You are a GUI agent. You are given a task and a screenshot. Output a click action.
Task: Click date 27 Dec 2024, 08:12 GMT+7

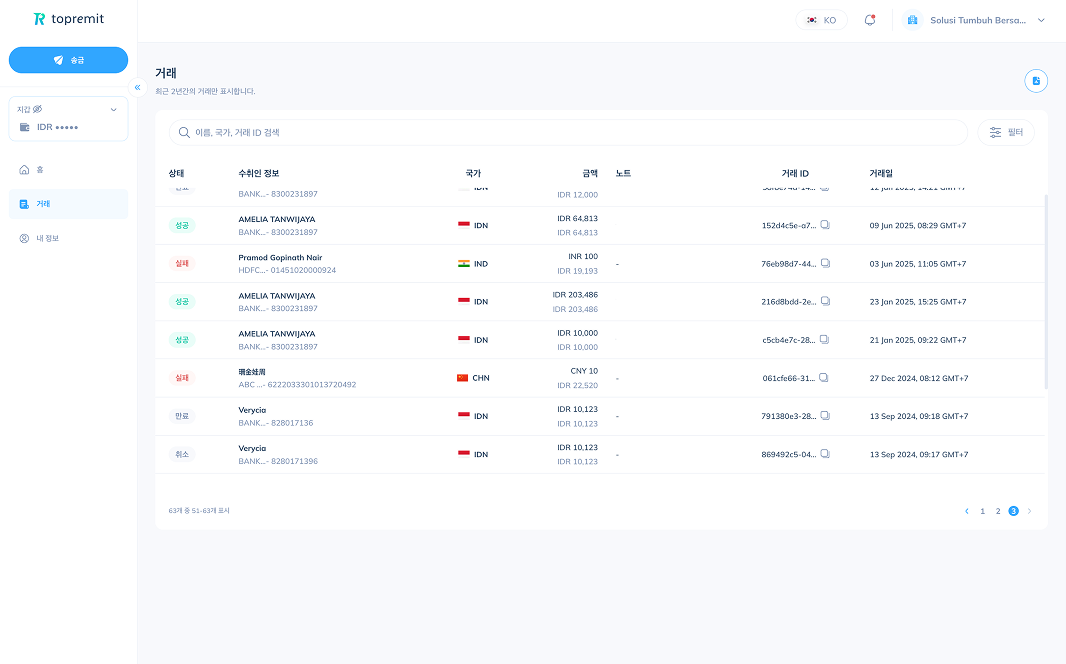pos(919,378)
